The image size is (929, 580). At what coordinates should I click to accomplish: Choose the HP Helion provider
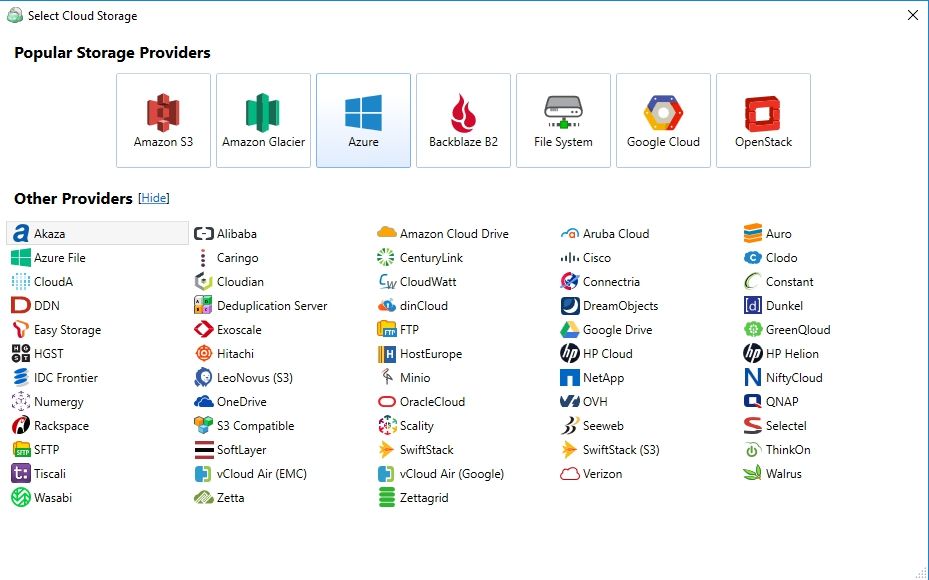(x=781, y=354)
